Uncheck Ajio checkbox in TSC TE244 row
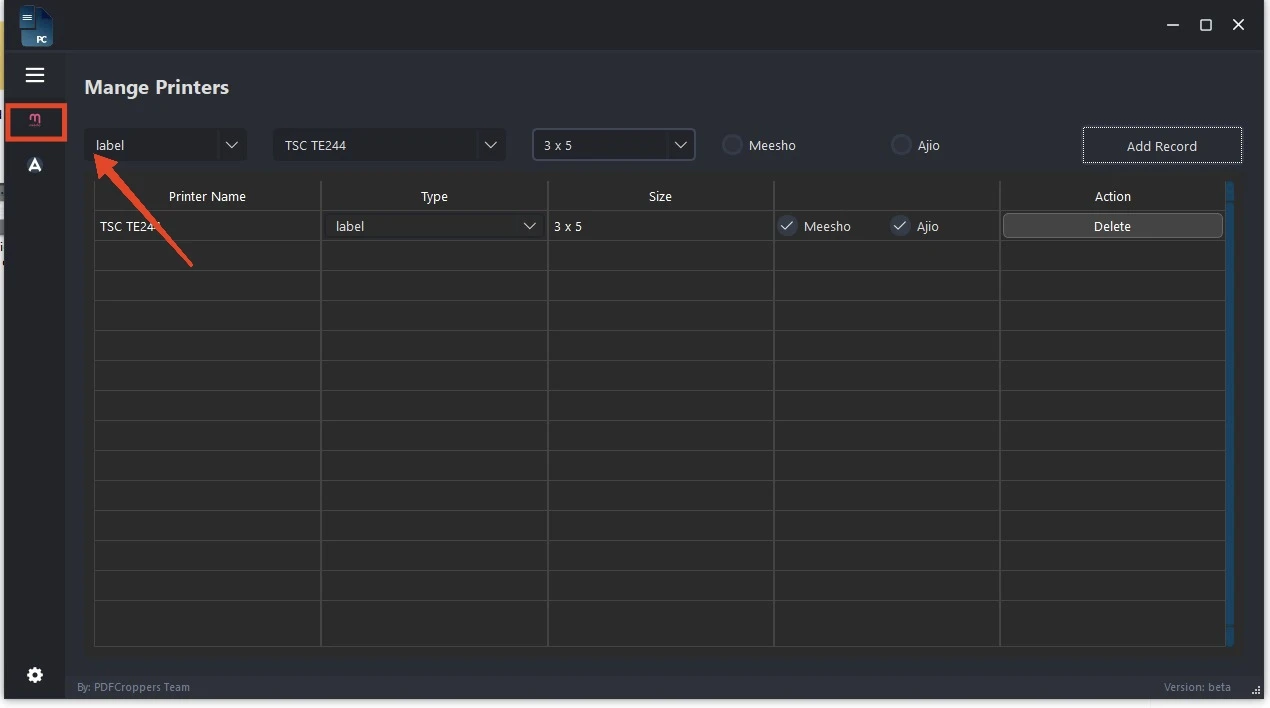Screen dimensions: 1270x708 pyautogui.click(x=901, y=226)
